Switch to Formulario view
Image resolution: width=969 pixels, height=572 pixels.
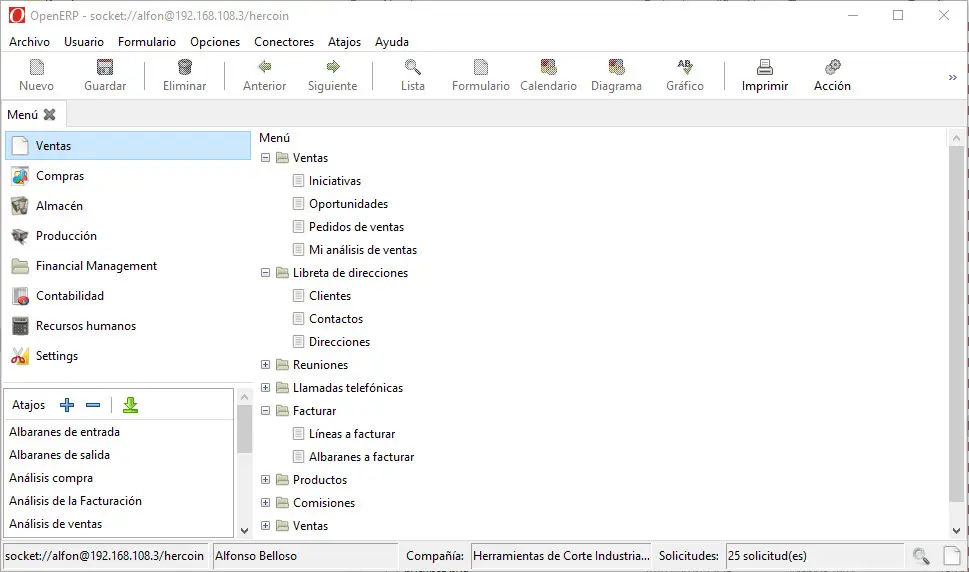[x=480, y=67]
